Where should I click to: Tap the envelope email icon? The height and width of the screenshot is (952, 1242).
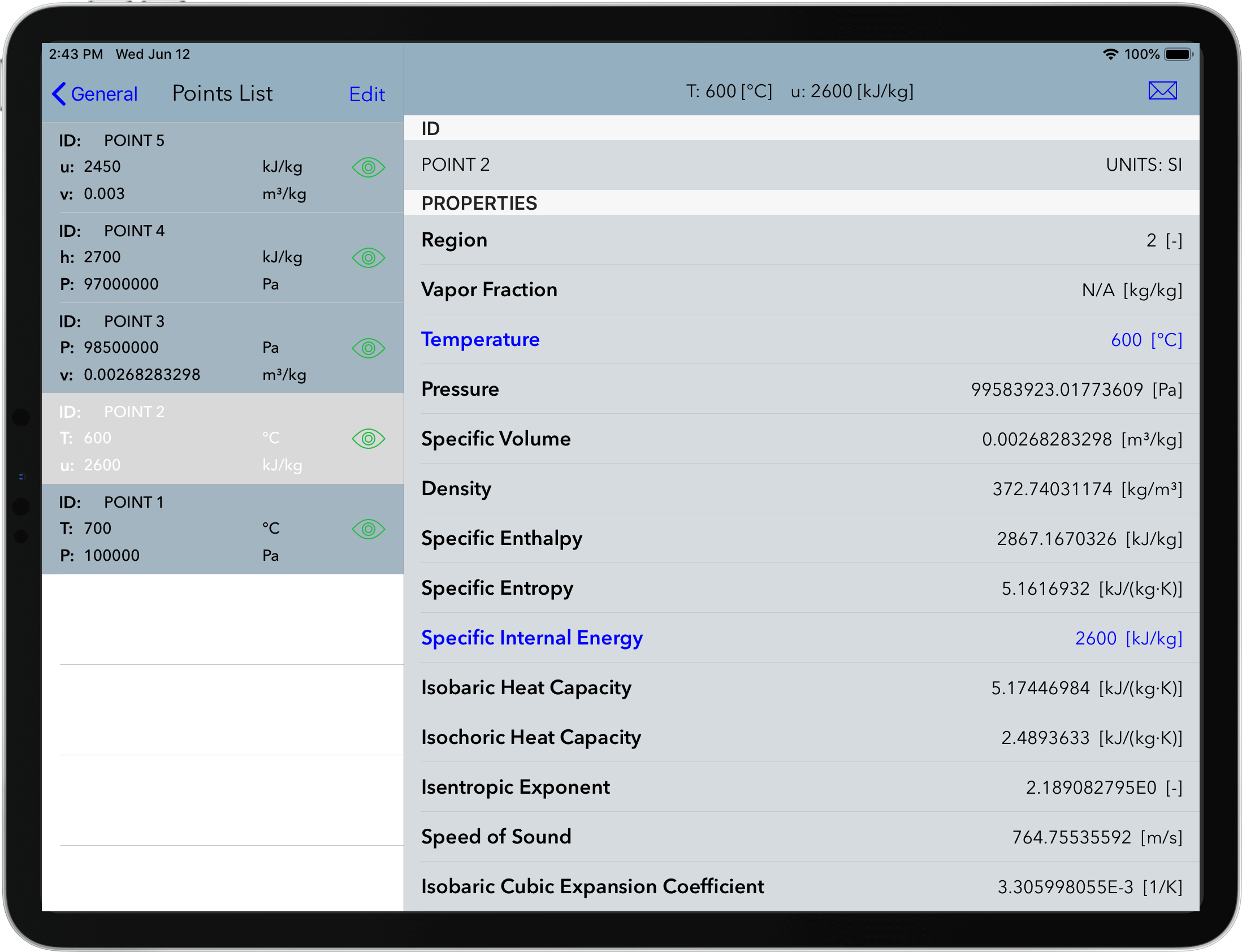tap(1162, 90)
